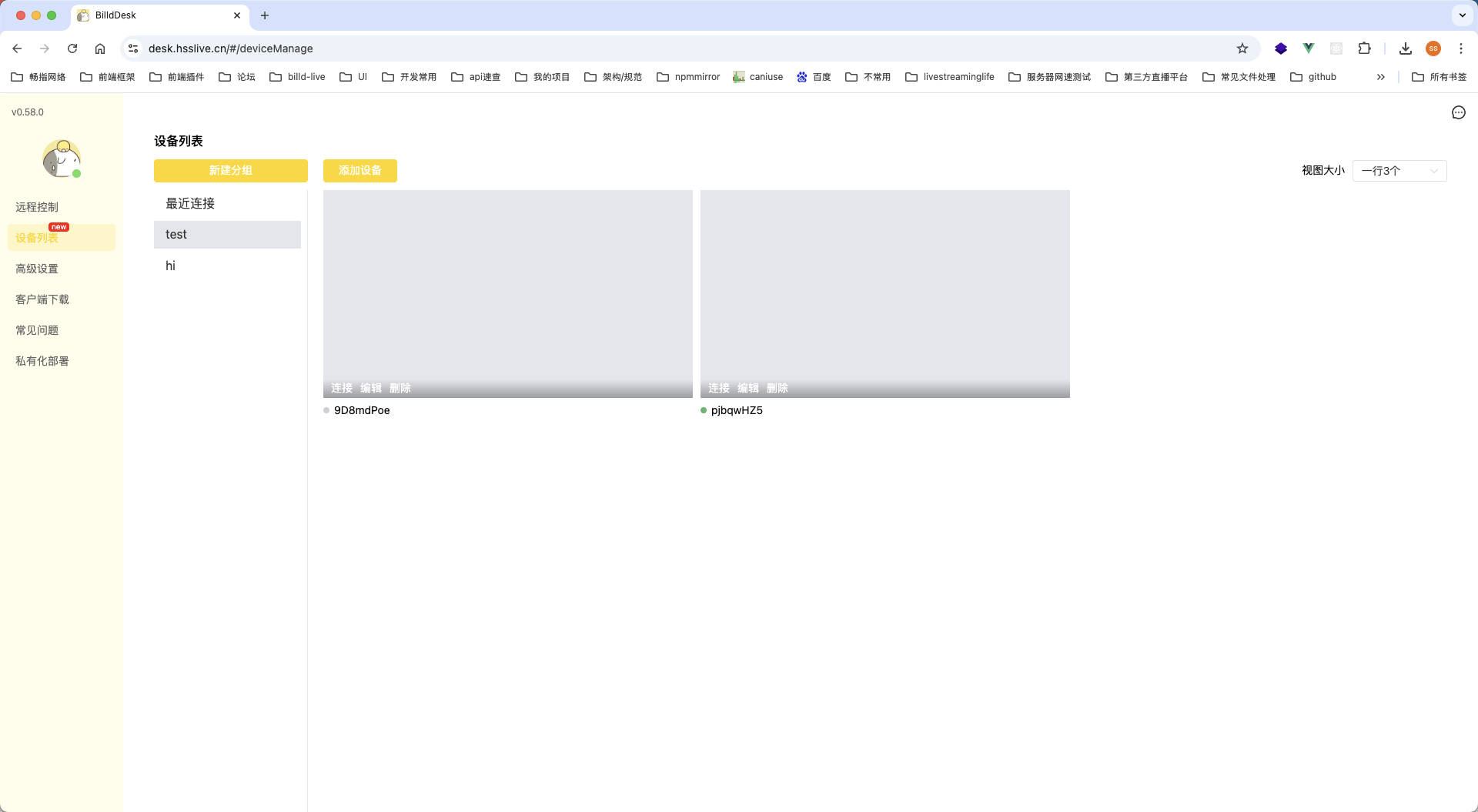This screenshot has width=1478, height=812.
Task: Open the github bookmark folder
Action: click(x=1313, y=77)
